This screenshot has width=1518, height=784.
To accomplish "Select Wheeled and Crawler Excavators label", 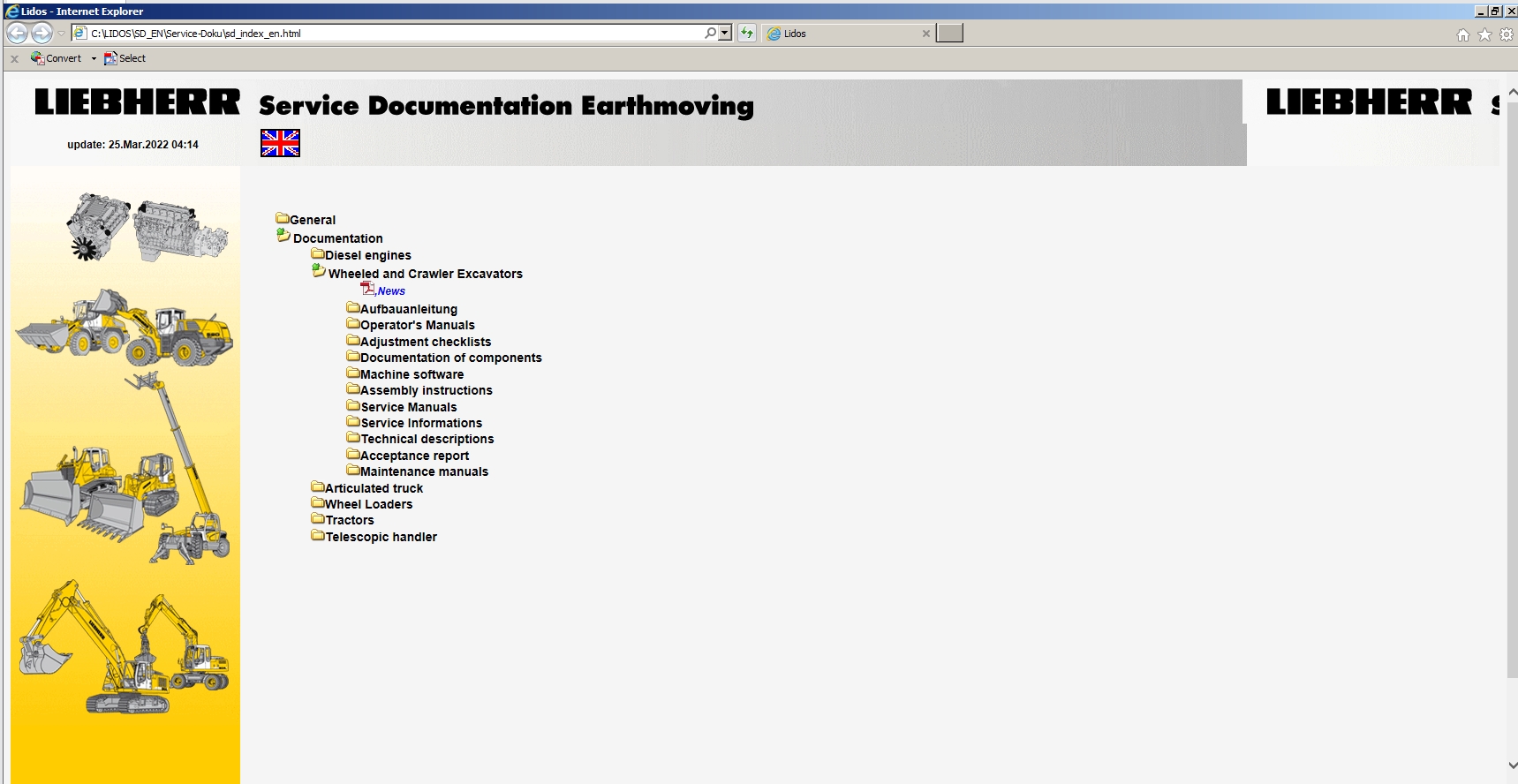I will pos(426,274).
